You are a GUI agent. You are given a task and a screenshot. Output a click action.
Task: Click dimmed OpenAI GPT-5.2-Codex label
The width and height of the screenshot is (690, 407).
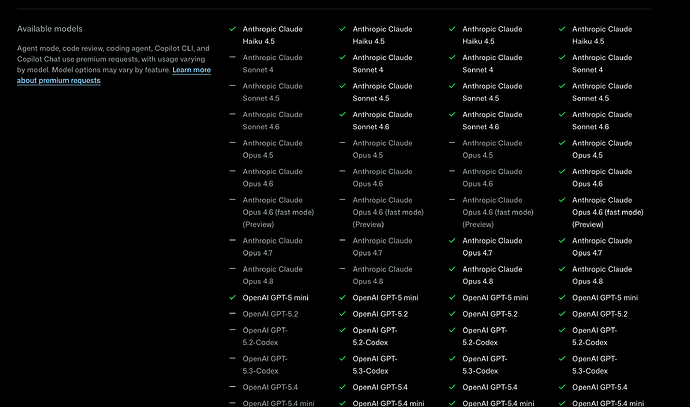[265, 336]
